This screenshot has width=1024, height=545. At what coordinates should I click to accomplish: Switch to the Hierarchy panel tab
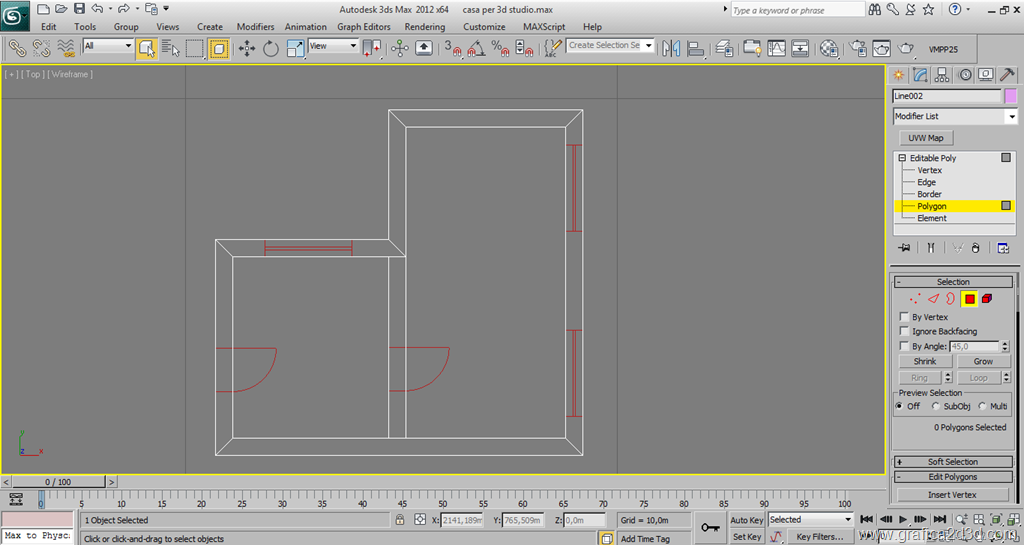[x=942, y=75]
